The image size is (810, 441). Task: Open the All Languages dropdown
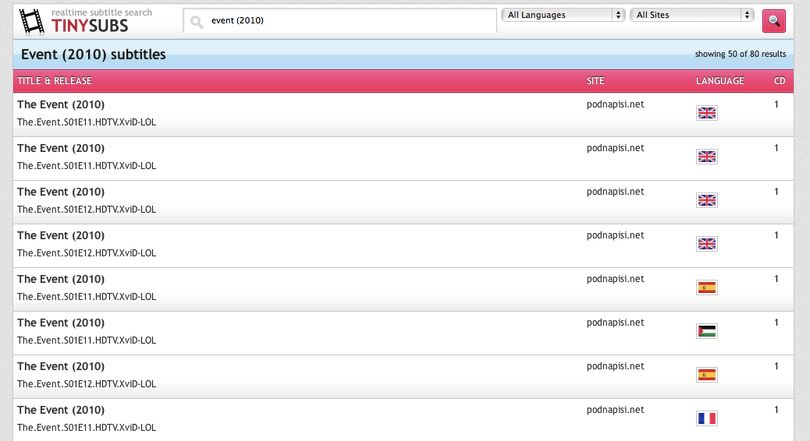point(563,15)
